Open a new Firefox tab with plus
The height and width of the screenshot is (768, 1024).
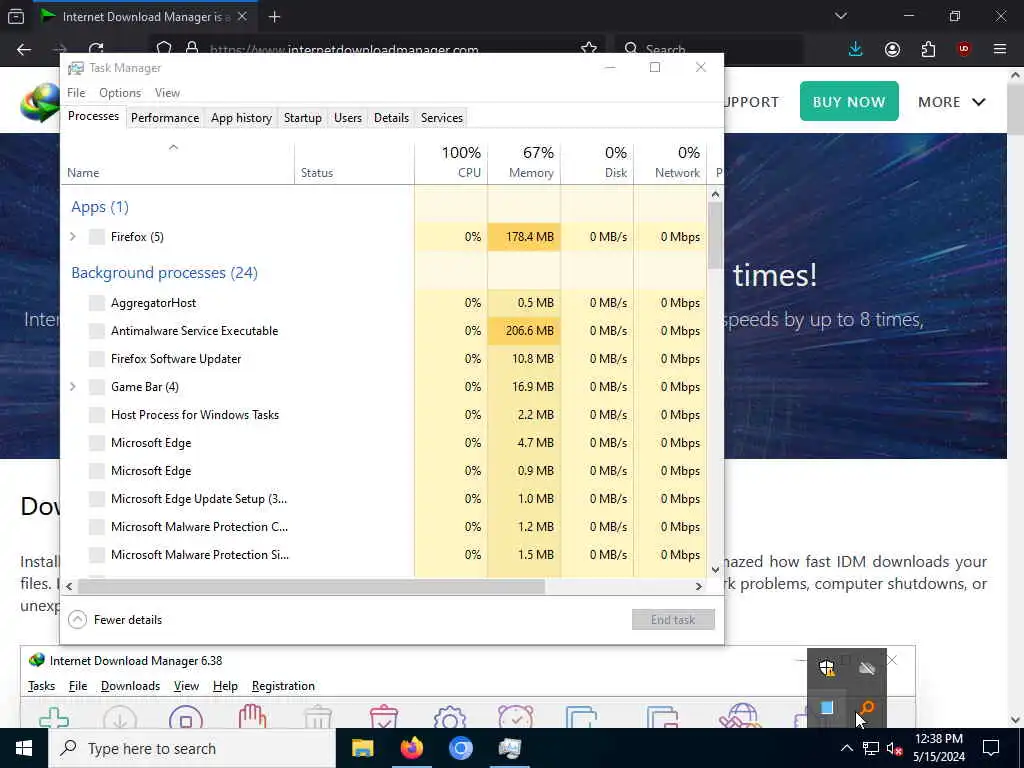274,17
